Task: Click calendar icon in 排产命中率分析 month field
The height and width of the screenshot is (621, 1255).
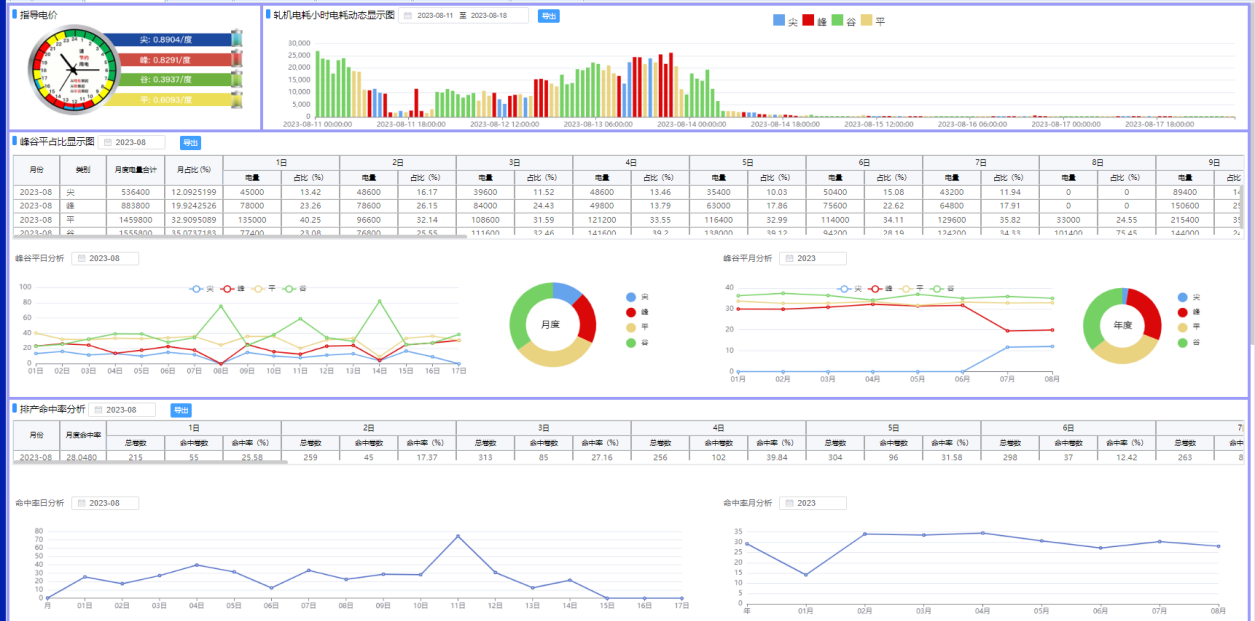Action: point(98,410)
